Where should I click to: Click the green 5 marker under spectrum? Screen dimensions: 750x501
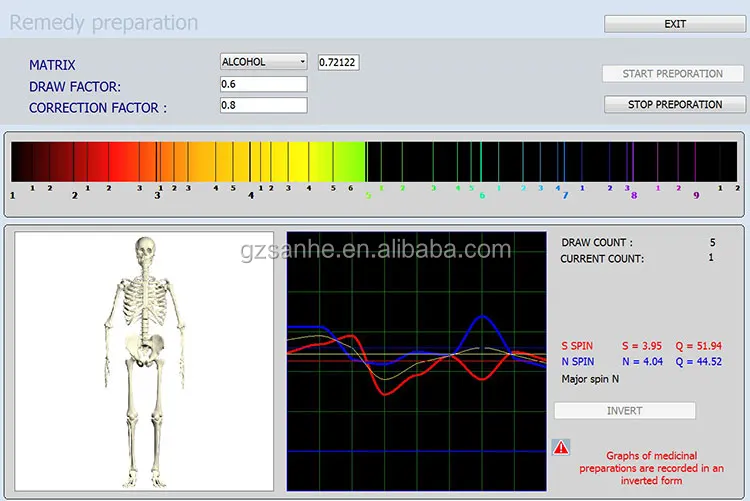tap(367, 196)
